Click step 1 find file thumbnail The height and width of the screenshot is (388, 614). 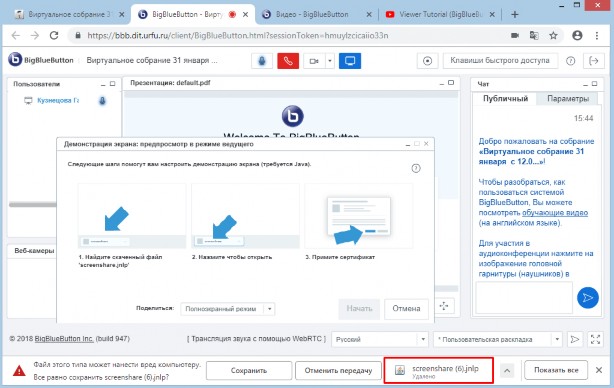(132, 217)
